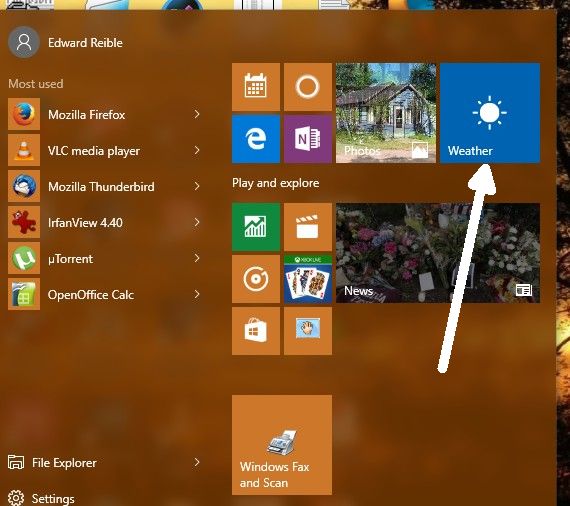Viewport: 570px width, 506px height.
Task: Open the Windows Fax and Scan tile
Action: click(x=282, y=445)
